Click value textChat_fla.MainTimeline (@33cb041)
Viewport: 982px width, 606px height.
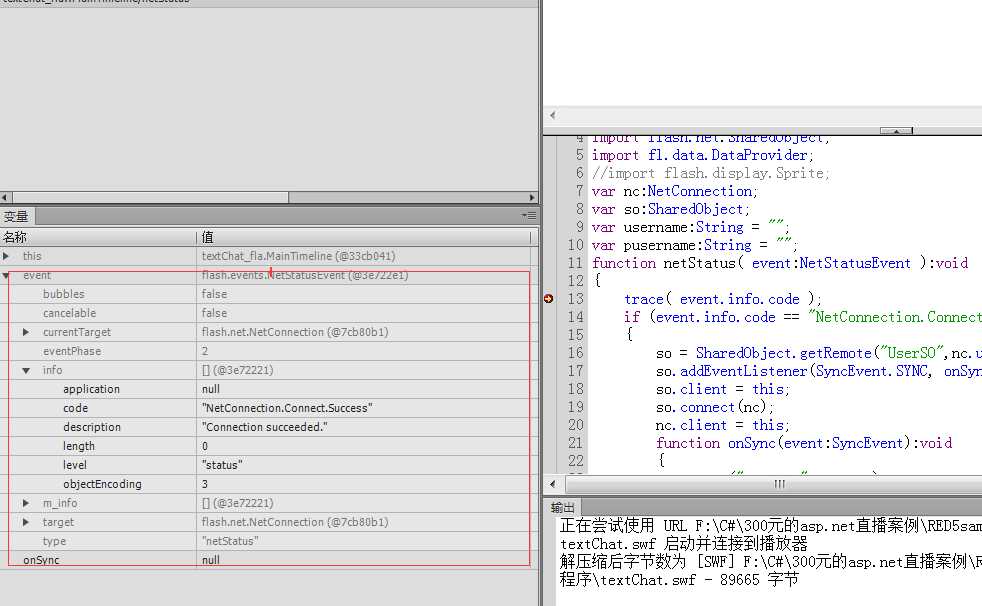pos(298,256)
